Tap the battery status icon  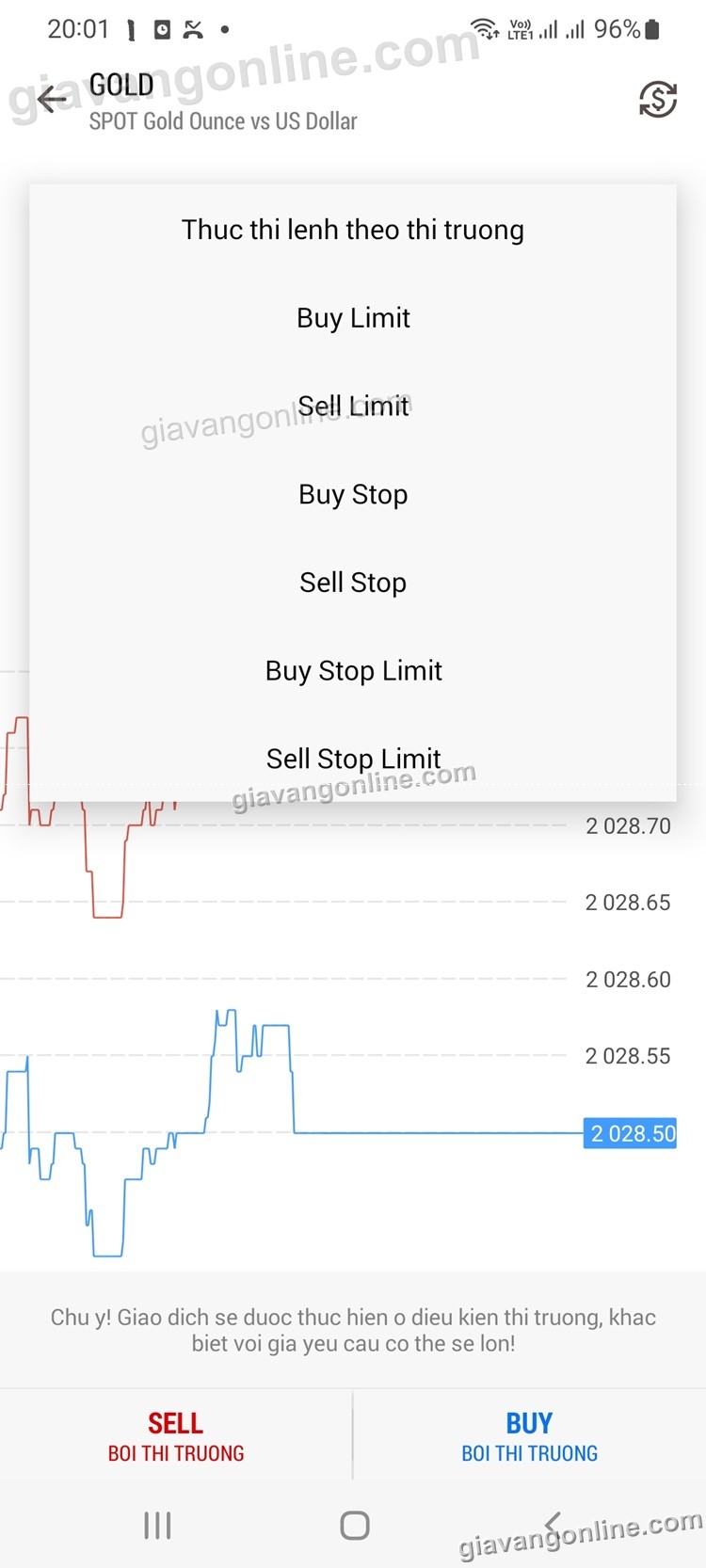click(652, 30)
